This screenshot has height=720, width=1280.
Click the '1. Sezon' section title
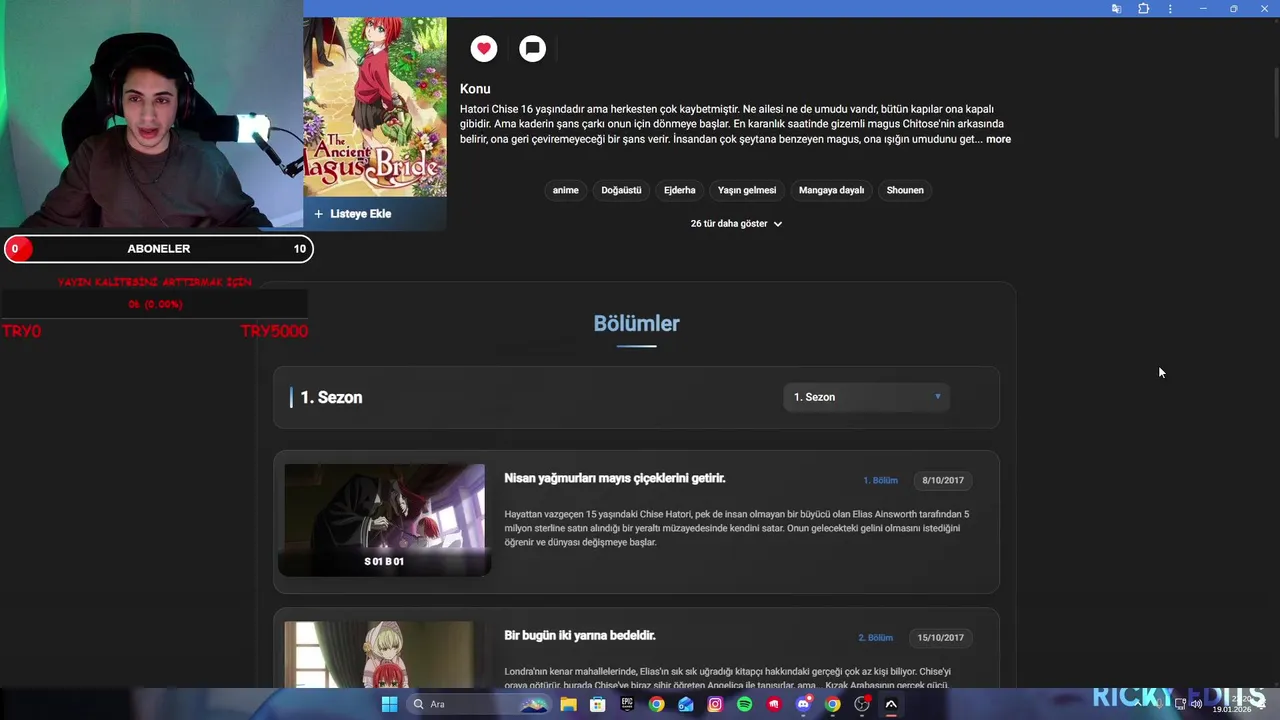[331, 397]
